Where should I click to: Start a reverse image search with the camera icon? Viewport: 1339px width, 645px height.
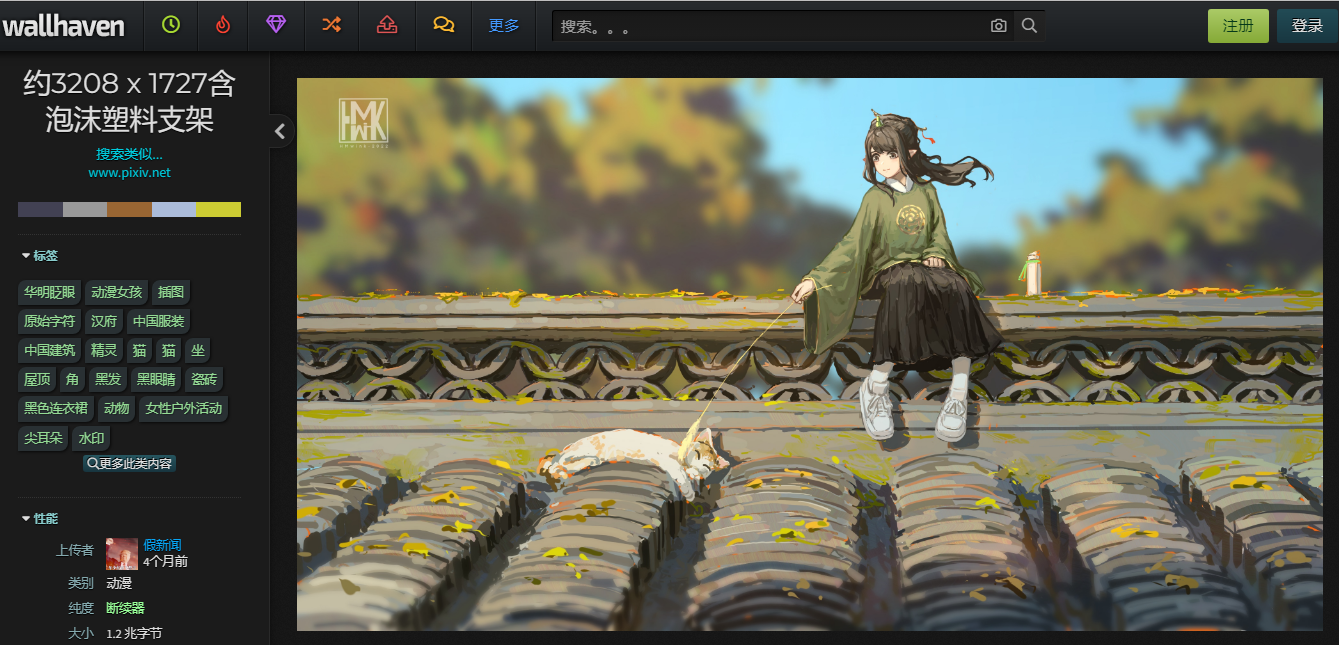998,25
